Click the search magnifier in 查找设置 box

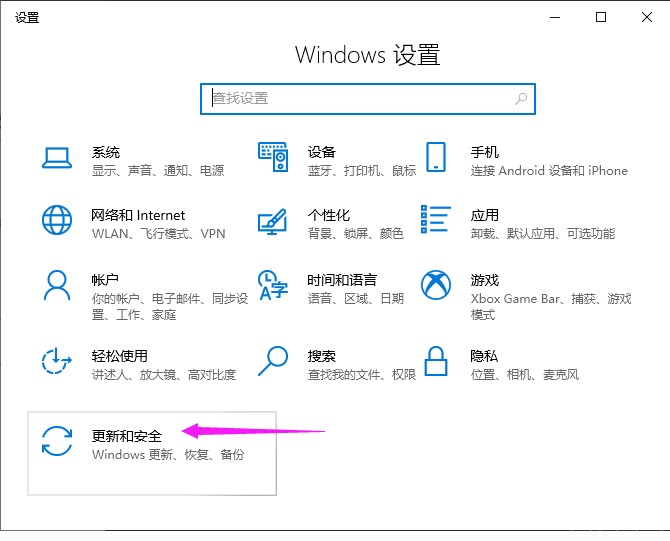point(521,99)
